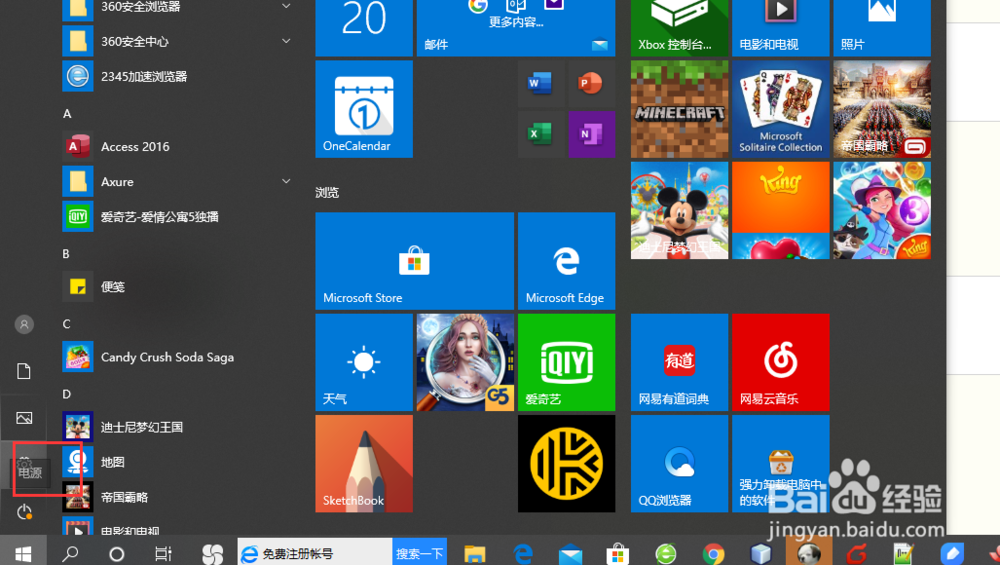Open the Microsoft Edge tile
This screenshot has width=1000, height=565.
[566, 261]
